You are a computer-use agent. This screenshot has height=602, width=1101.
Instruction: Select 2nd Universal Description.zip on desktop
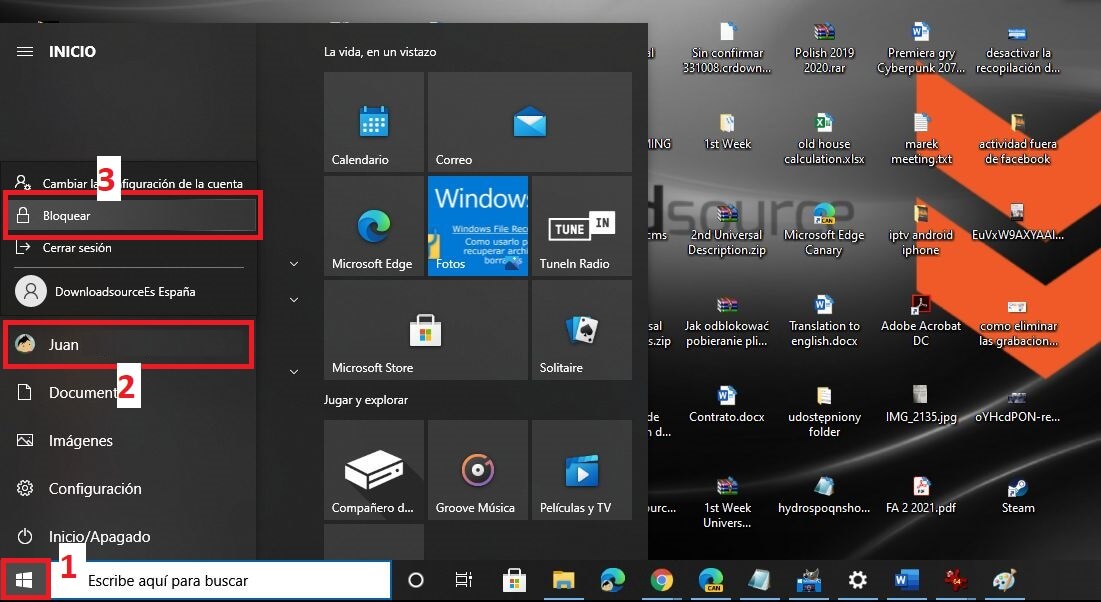727,230
